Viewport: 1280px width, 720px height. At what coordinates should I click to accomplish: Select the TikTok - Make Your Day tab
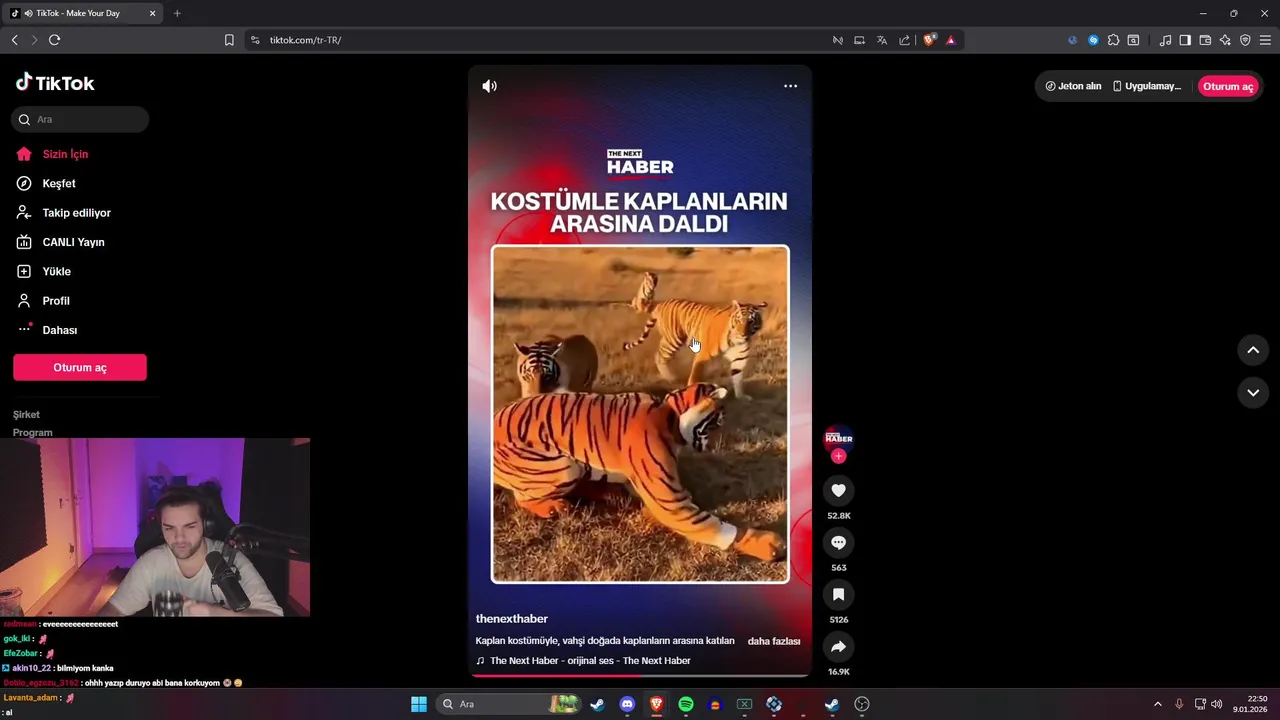pyautogui.click(x=80, y=13)
